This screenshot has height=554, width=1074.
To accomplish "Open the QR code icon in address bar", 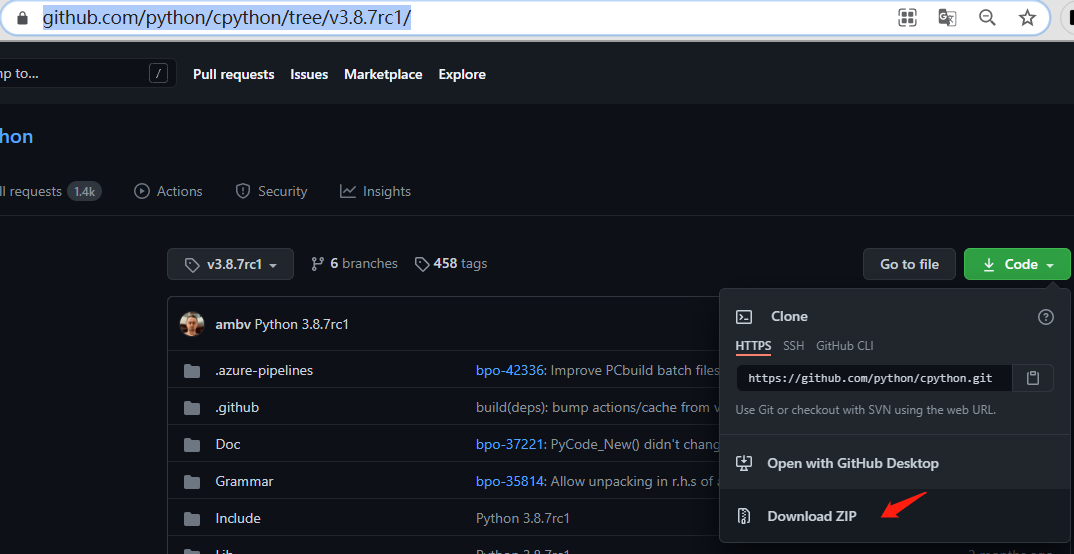I will pyautogui.click(x=908, y=18).
